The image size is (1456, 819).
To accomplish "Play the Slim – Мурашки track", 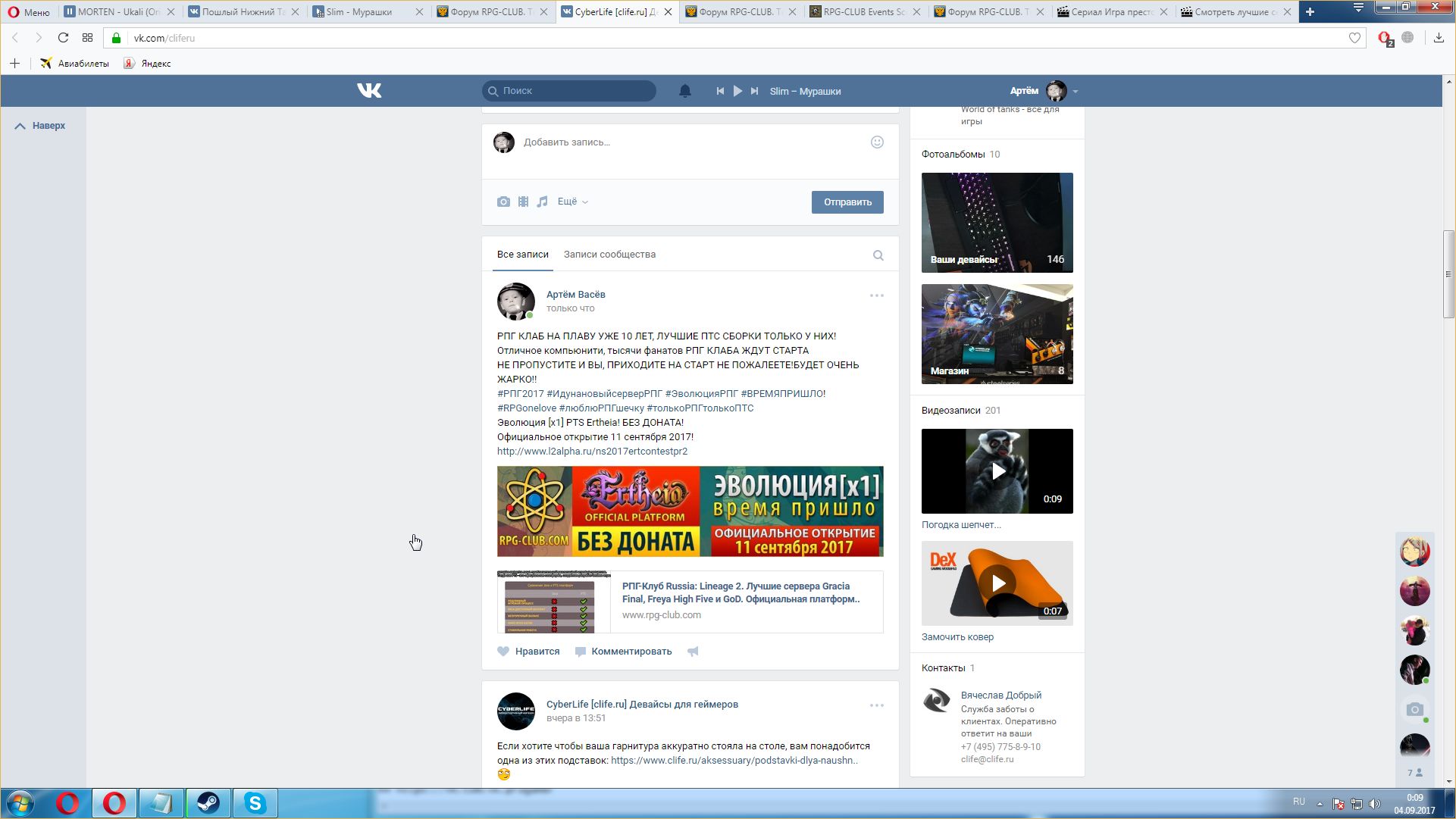I will 737,91.
